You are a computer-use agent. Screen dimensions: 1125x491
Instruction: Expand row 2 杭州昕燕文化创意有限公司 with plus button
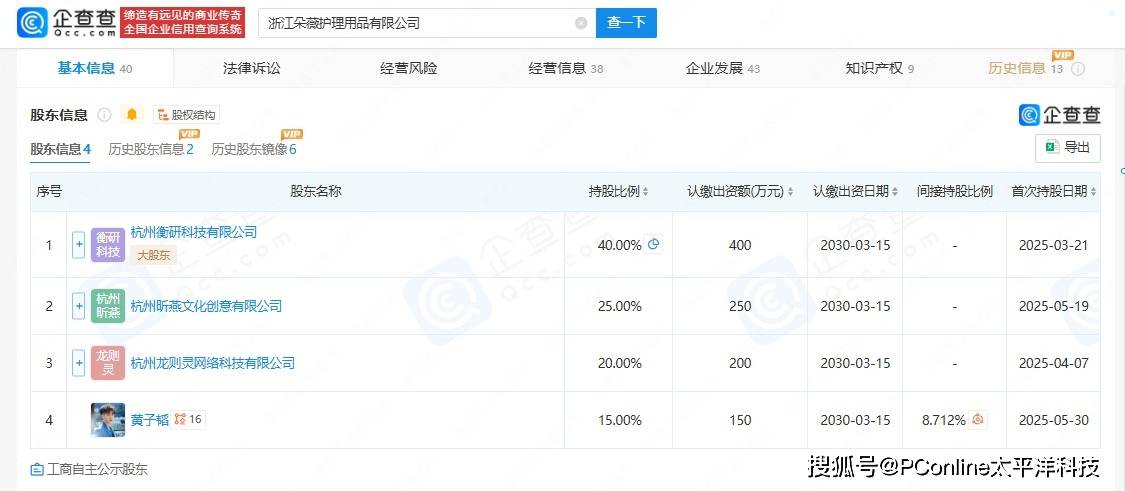[x=79, y=306]
